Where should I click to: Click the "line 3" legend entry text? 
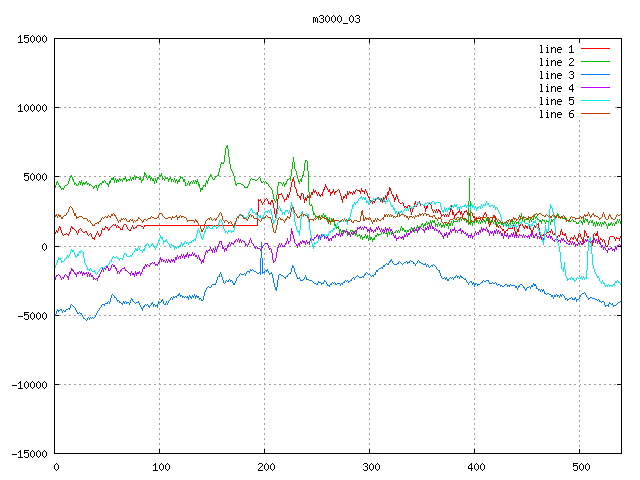click(x=556, y=75)
